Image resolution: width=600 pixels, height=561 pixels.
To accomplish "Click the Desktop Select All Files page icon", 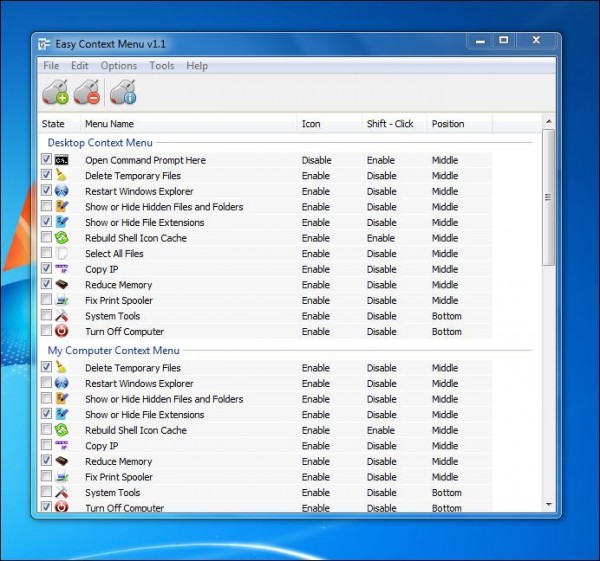I will (61, 253).
